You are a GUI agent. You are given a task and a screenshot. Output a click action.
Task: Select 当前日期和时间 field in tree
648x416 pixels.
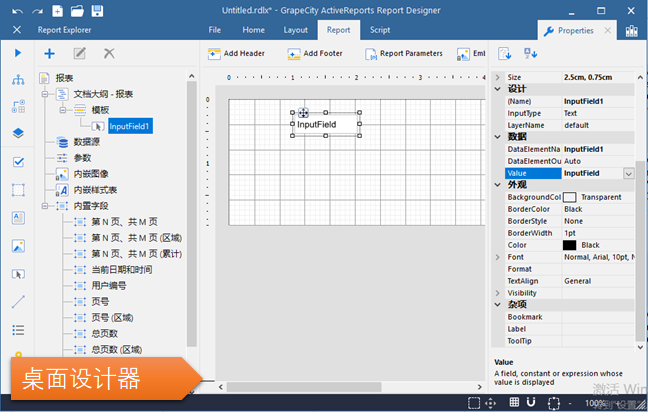coord(122,270)
